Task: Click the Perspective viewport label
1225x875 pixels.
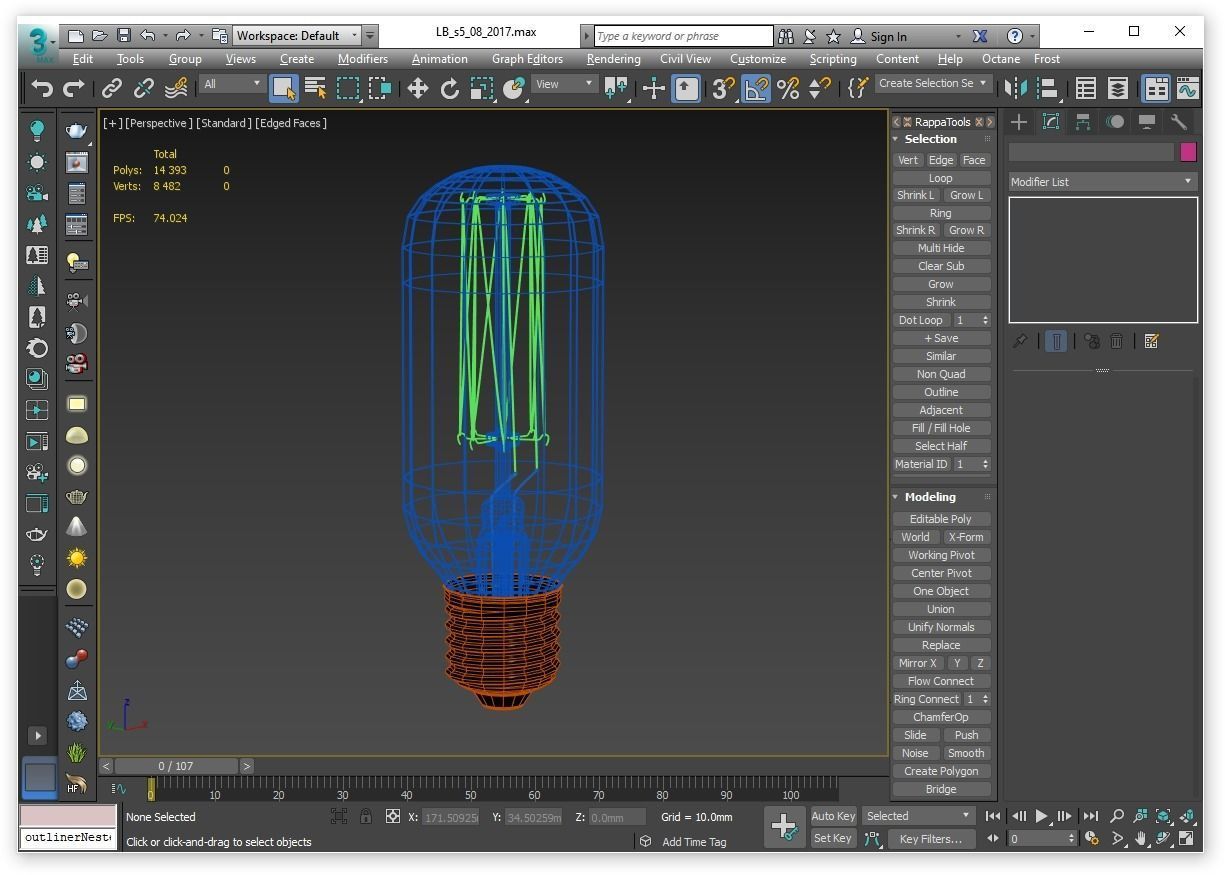Action: point(157,123)
